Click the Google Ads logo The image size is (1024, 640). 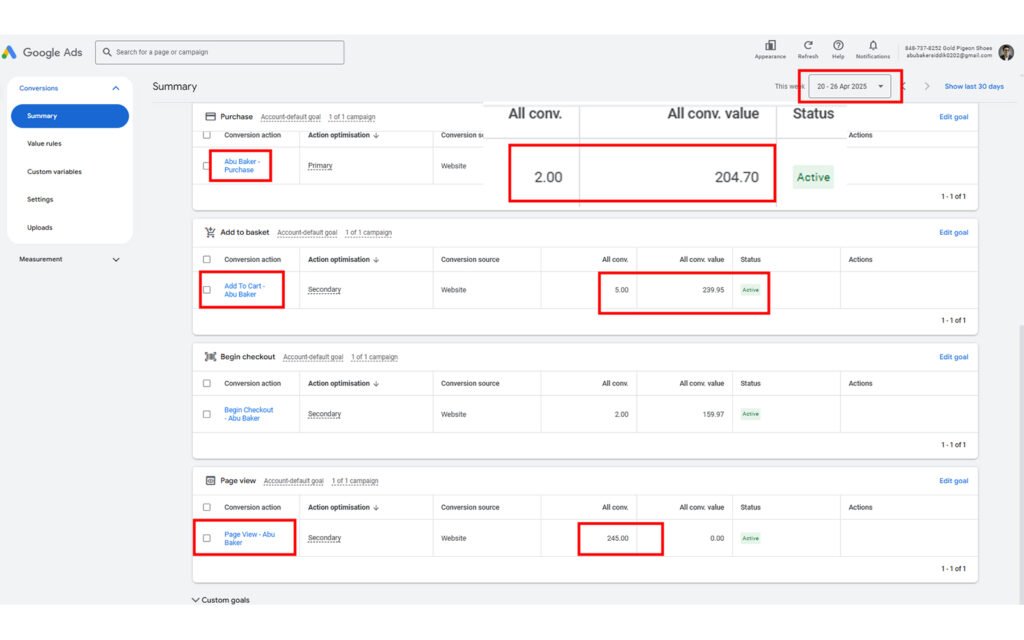pos(42,52)
